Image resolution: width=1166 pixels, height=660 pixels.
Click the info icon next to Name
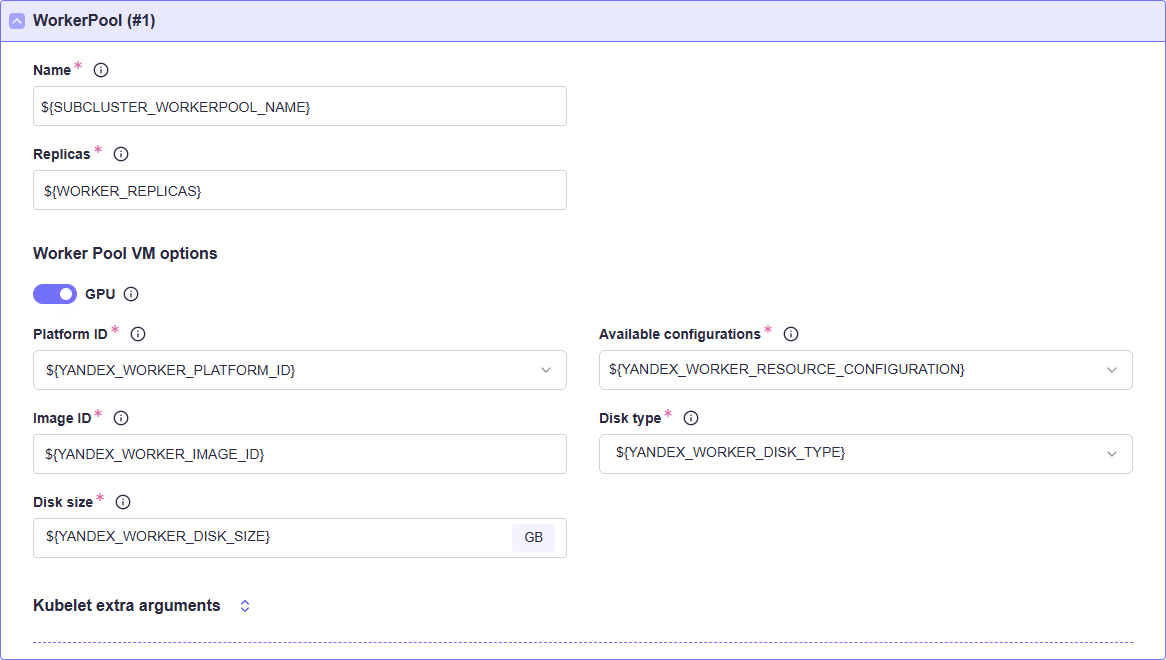pyautogui.click(x=101, y=70)
